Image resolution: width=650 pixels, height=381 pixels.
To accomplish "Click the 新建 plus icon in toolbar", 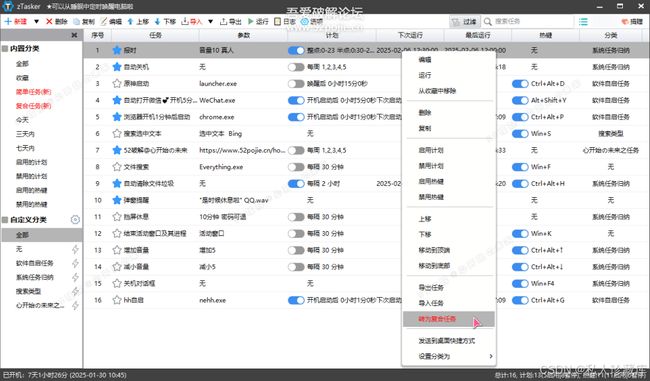I will click(8, 21).
